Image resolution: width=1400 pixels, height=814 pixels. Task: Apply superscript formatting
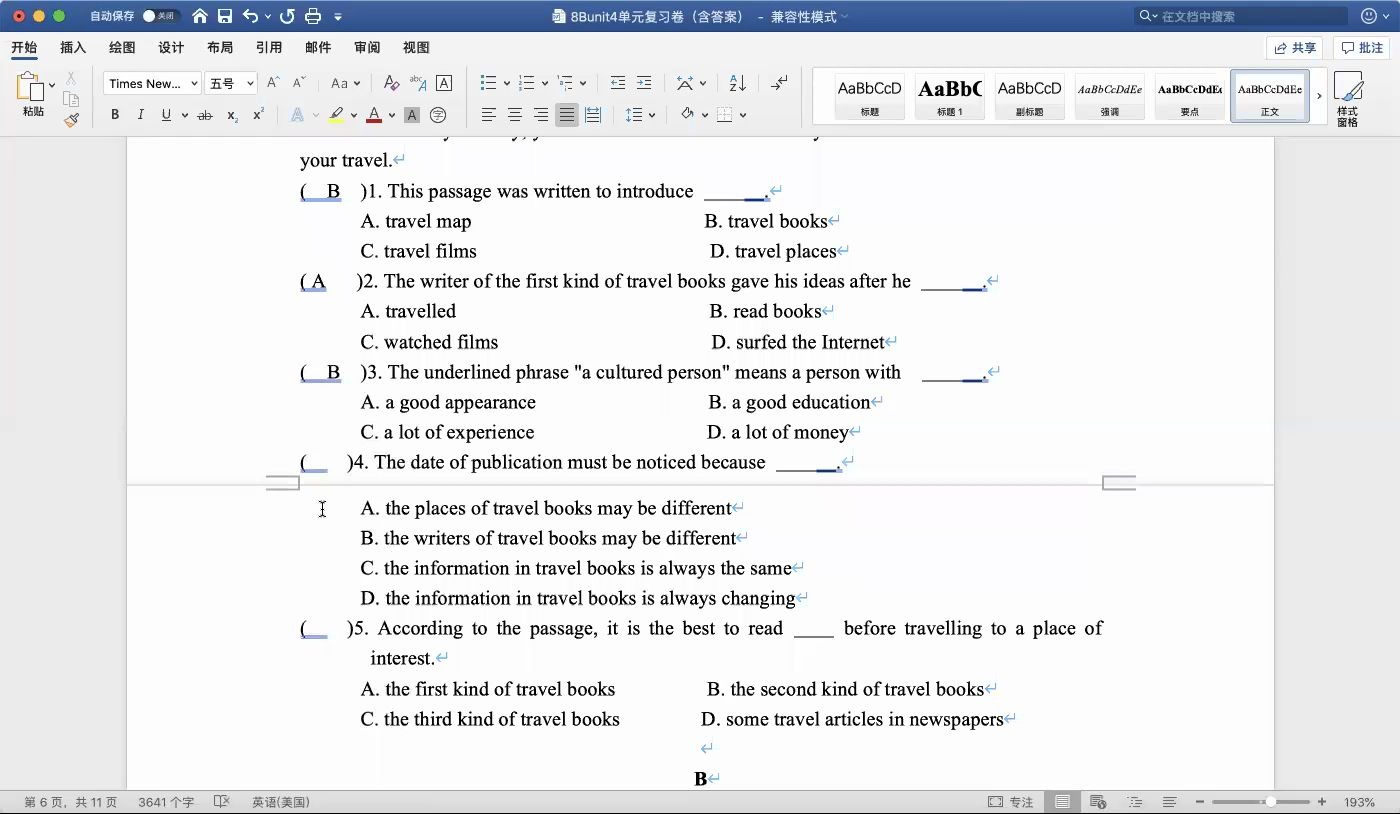[258, 115]
